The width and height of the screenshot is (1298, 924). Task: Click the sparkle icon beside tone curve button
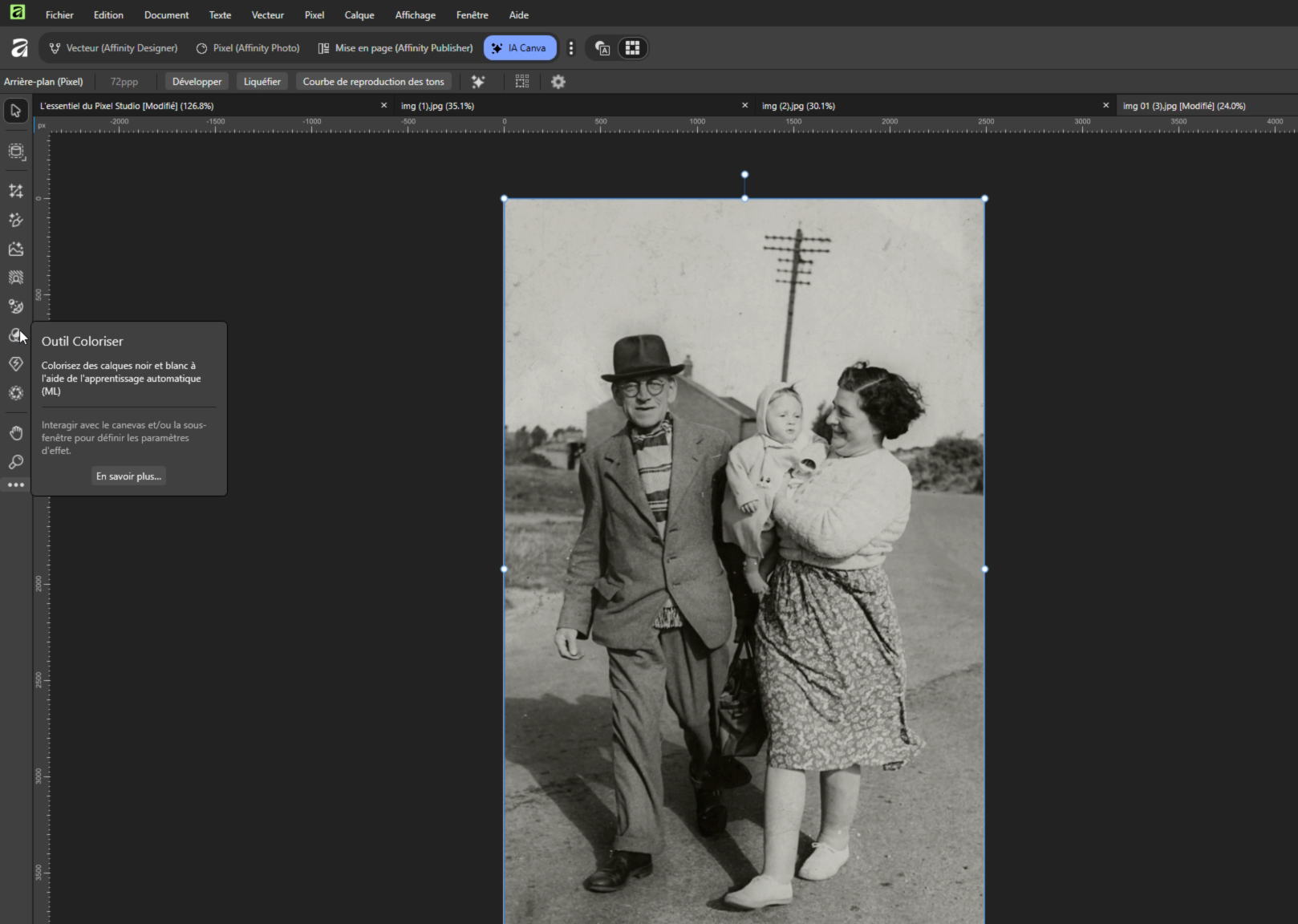[x=478, y=82]
